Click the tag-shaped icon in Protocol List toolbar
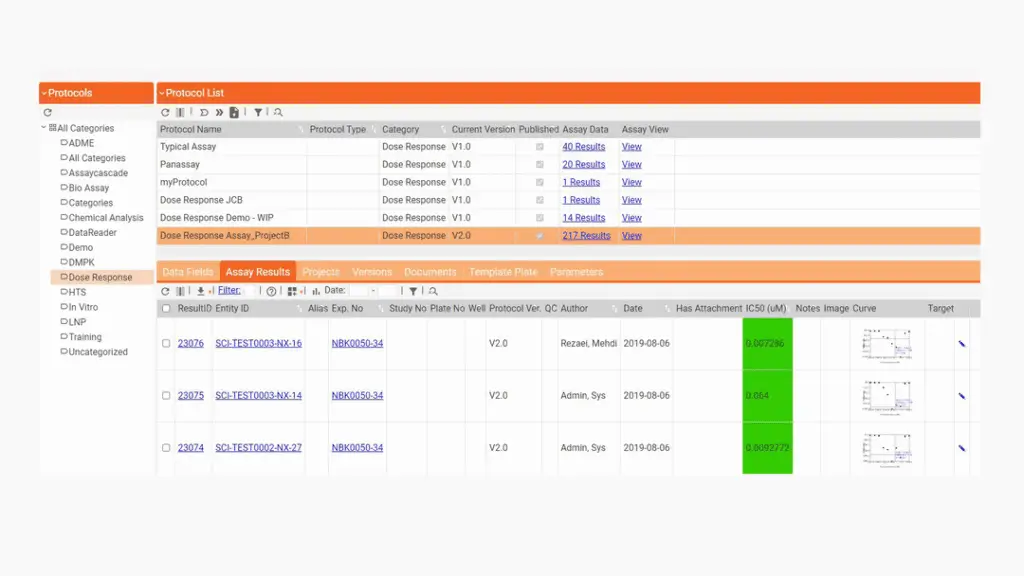This screenshot has height=576, width=1024. [x=204, y=112]
